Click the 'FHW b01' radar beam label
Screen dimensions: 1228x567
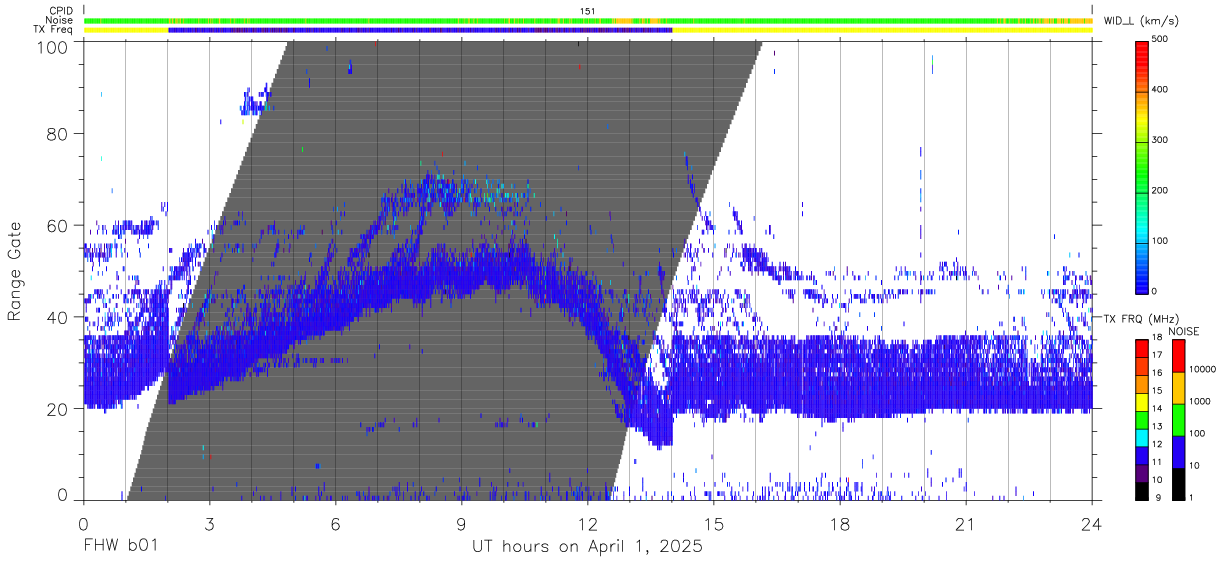coord(120,548)
